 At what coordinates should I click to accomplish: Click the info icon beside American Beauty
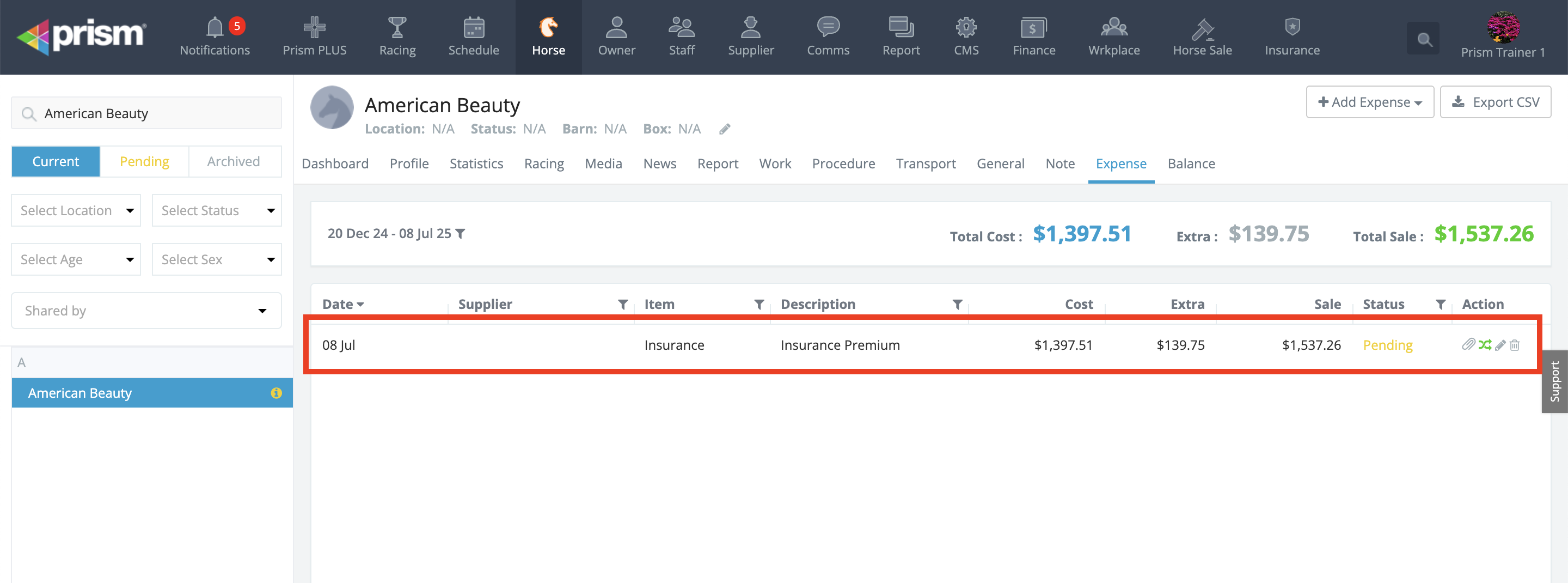(275, 393)
